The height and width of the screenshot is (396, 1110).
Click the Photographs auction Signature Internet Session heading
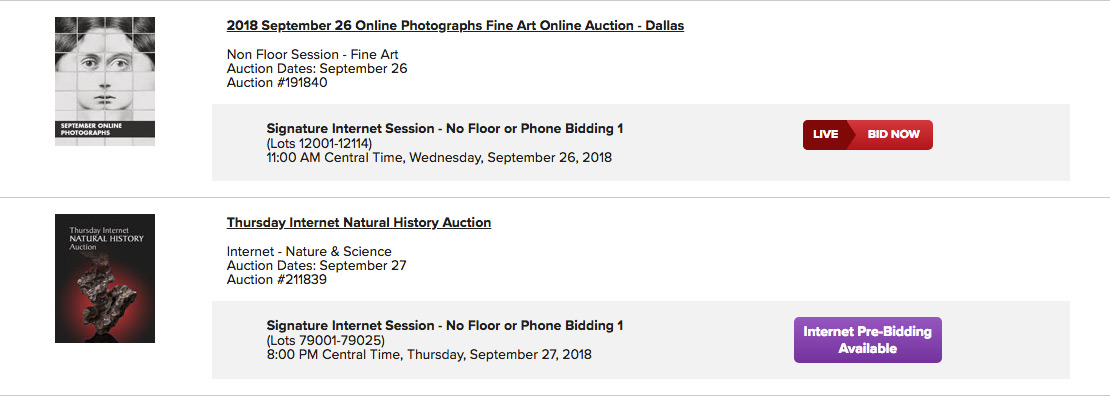pos(445,129)
